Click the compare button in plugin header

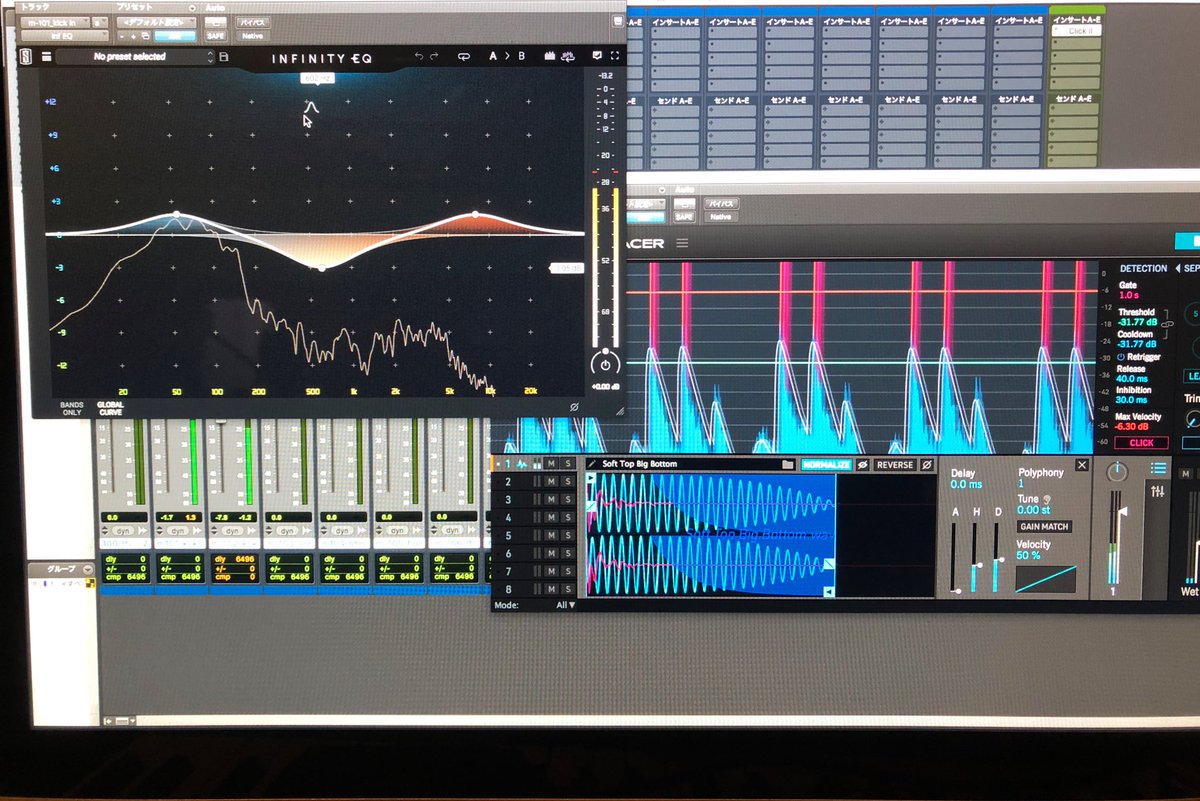pyautogui.click(x=176, y=35)
